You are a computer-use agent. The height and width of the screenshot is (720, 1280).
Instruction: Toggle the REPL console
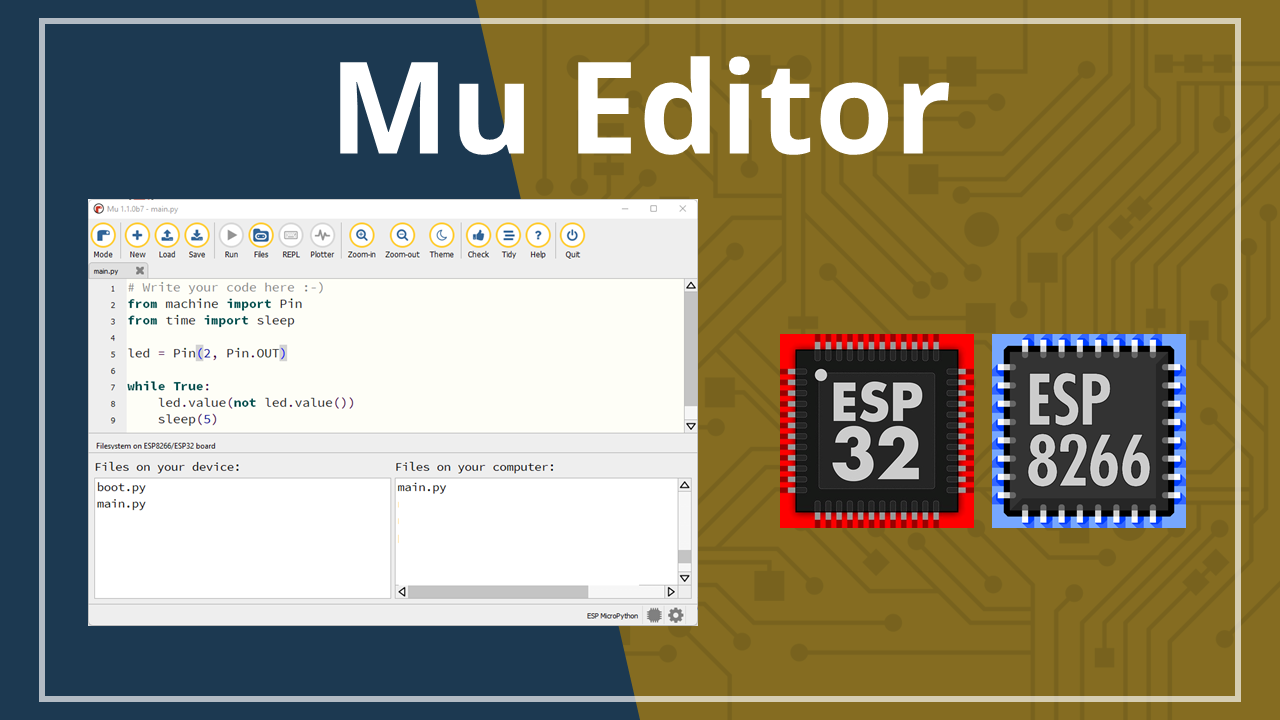click(x=291, y=237)
